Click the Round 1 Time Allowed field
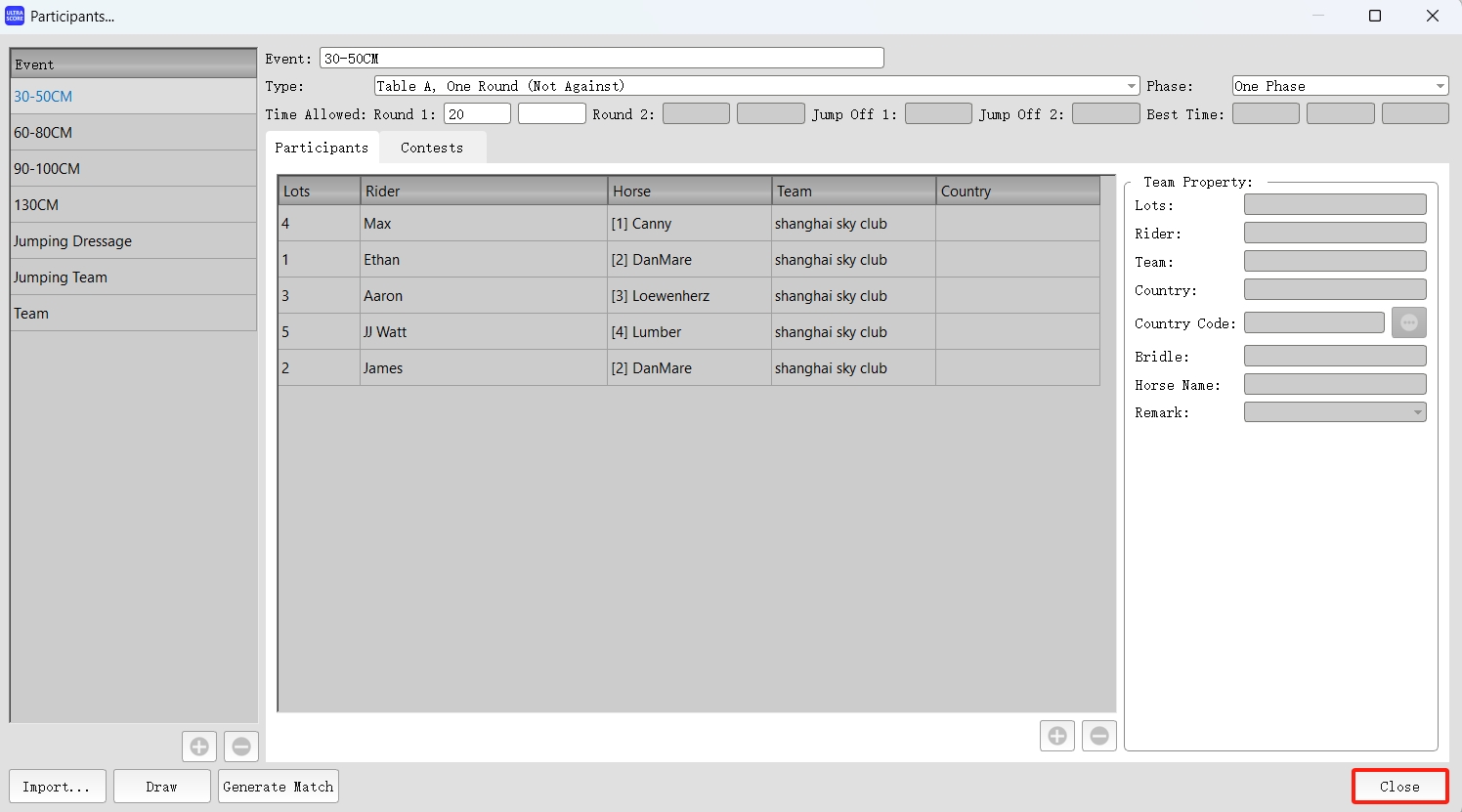This screenshot has width=1462, height=812. point(477,113)
